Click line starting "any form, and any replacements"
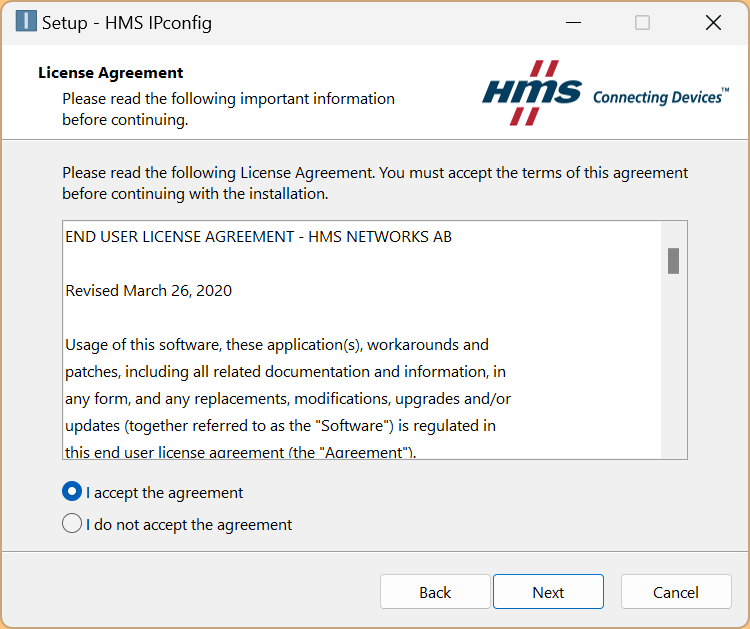Viewport: 750px width, 629px height. [x=288, y=399]
